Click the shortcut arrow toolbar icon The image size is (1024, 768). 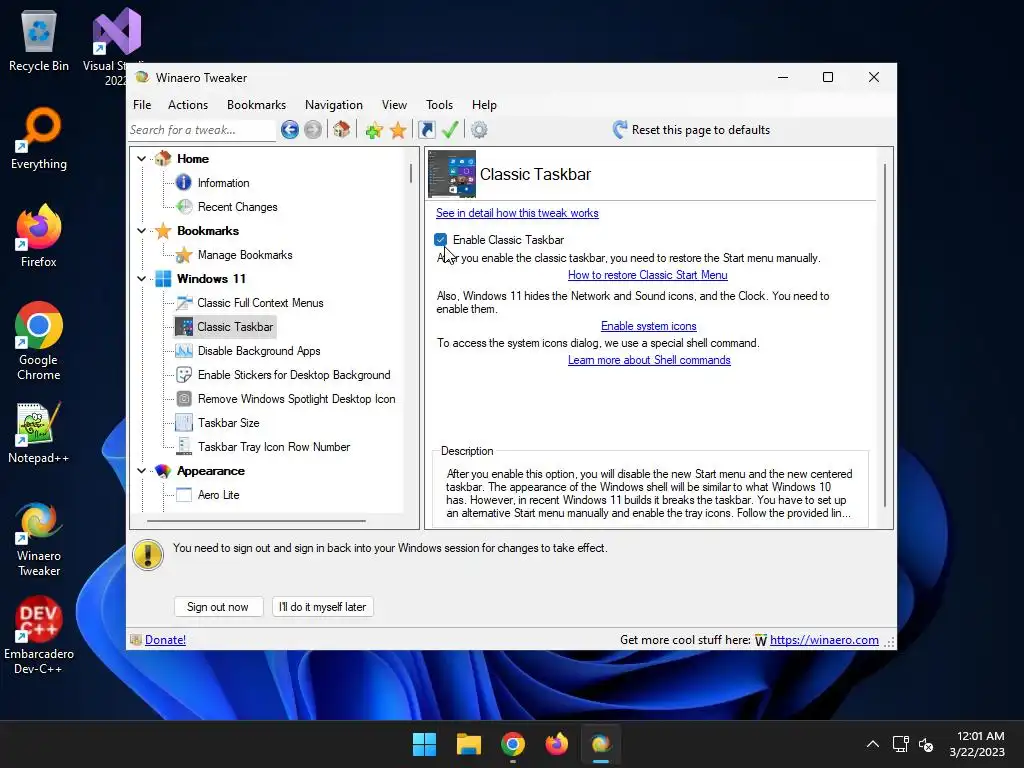click(x=426, y=130)
